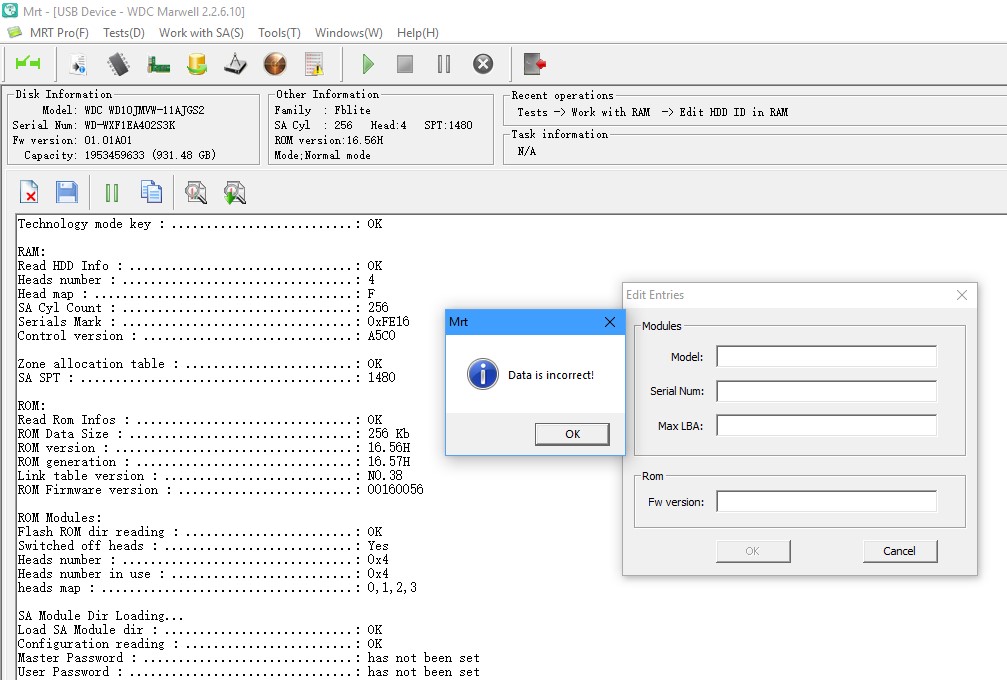Click Switched off heads Yes line
1007x680 pixels.
[203, 546]
